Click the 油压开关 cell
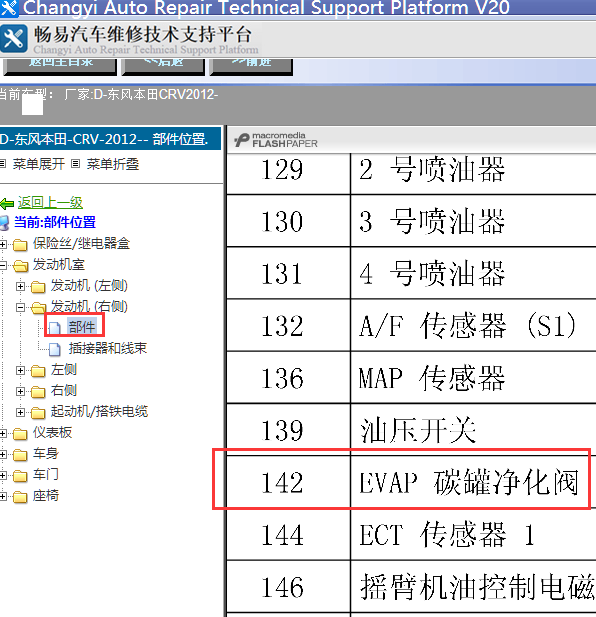This screenshot has width=596, height=617. [x=473, y=430]
